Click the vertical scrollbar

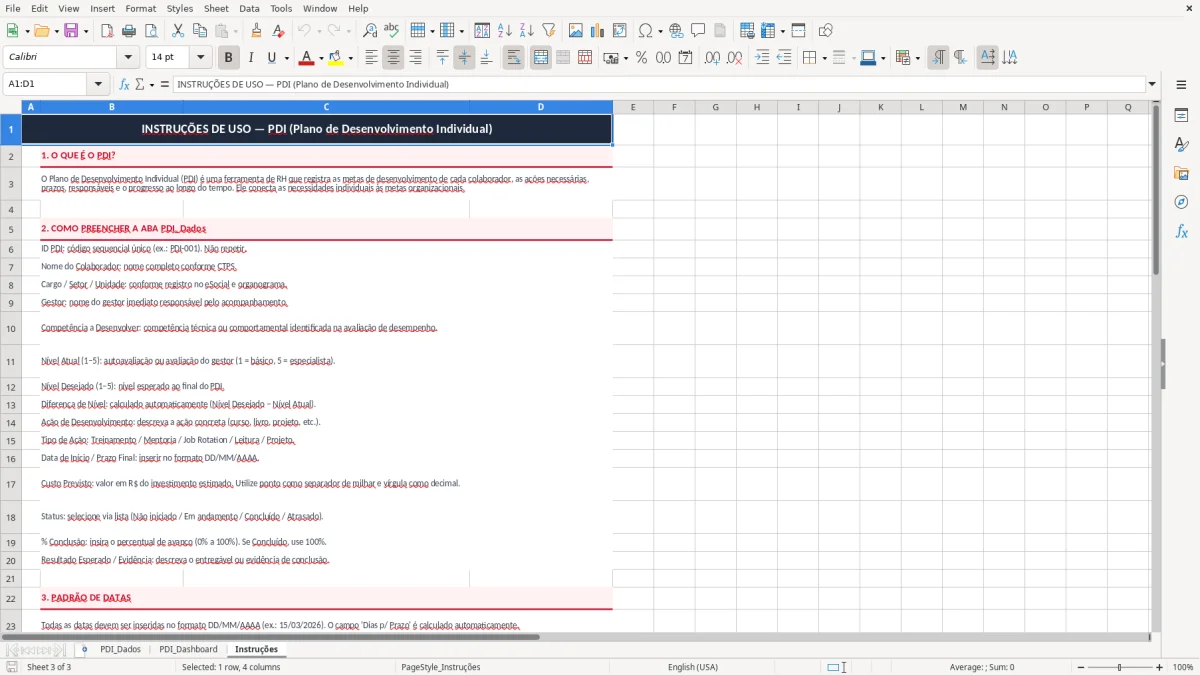pos(1156,190)
